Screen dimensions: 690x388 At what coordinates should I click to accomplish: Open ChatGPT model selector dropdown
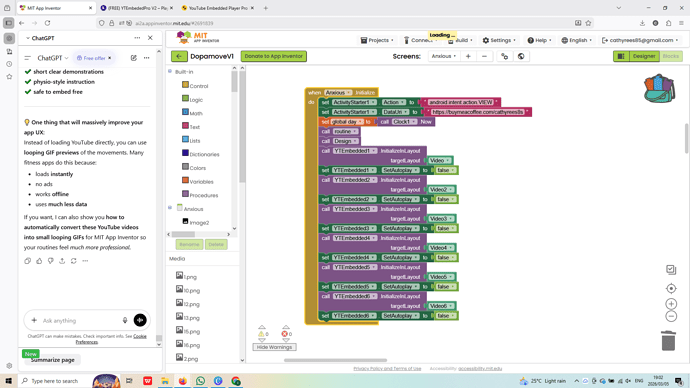53,58
